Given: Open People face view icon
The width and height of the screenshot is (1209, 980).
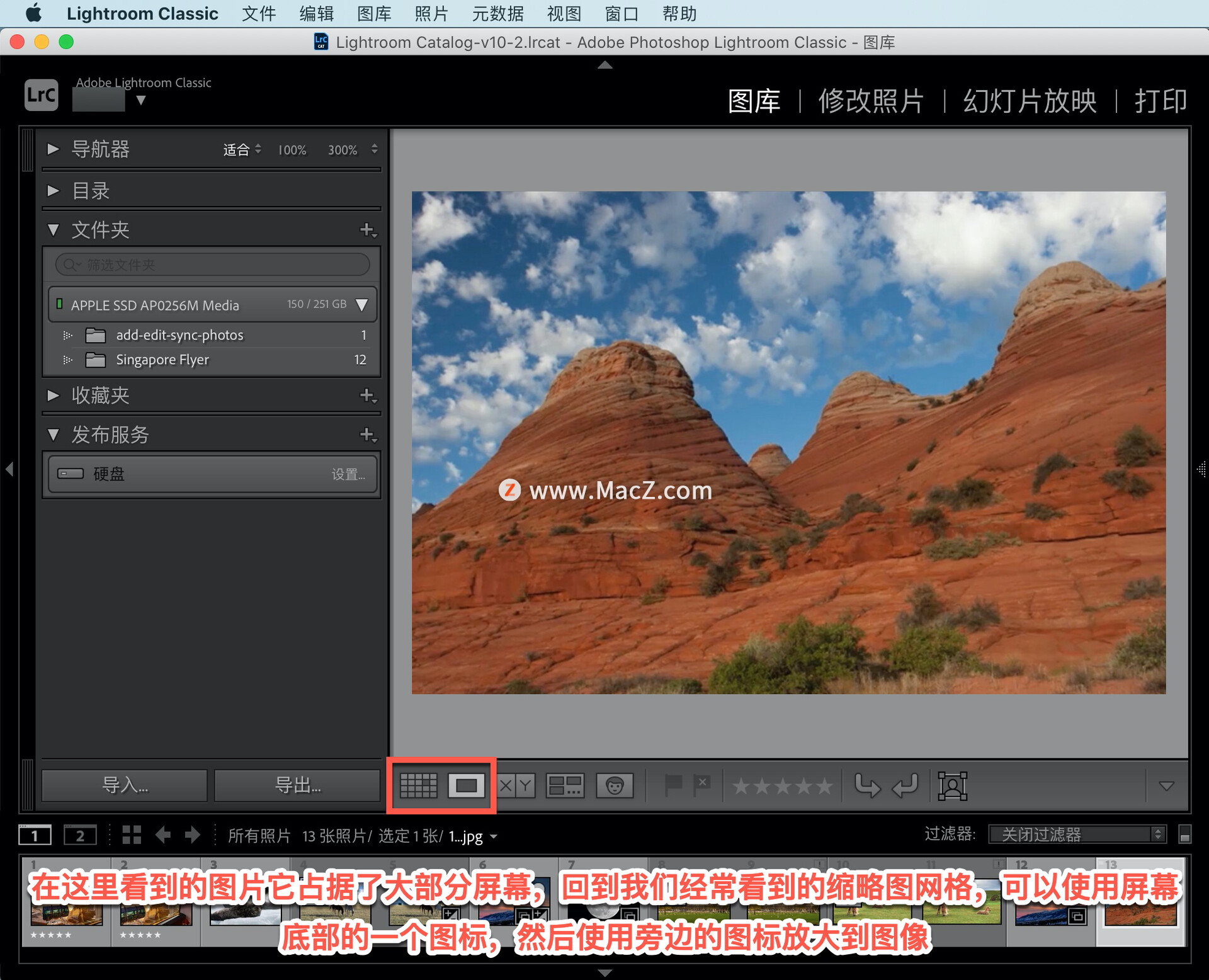Looking at the screenshot, I should pyautogui.click(x=615, y=785).
